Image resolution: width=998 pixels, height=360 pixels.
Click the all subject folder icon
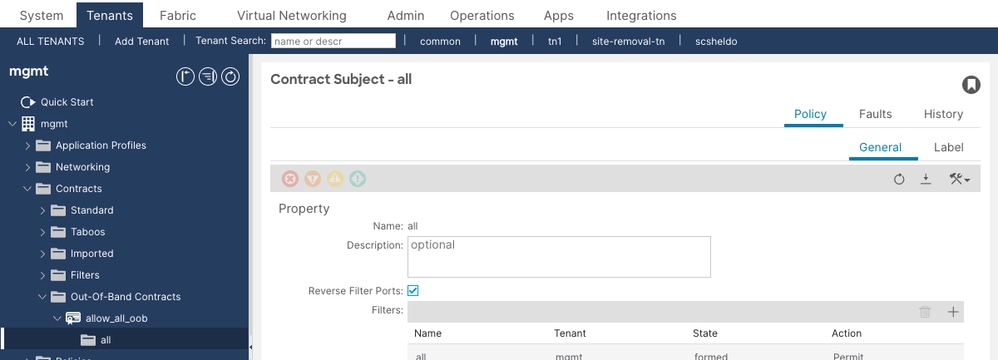(88, 340)
